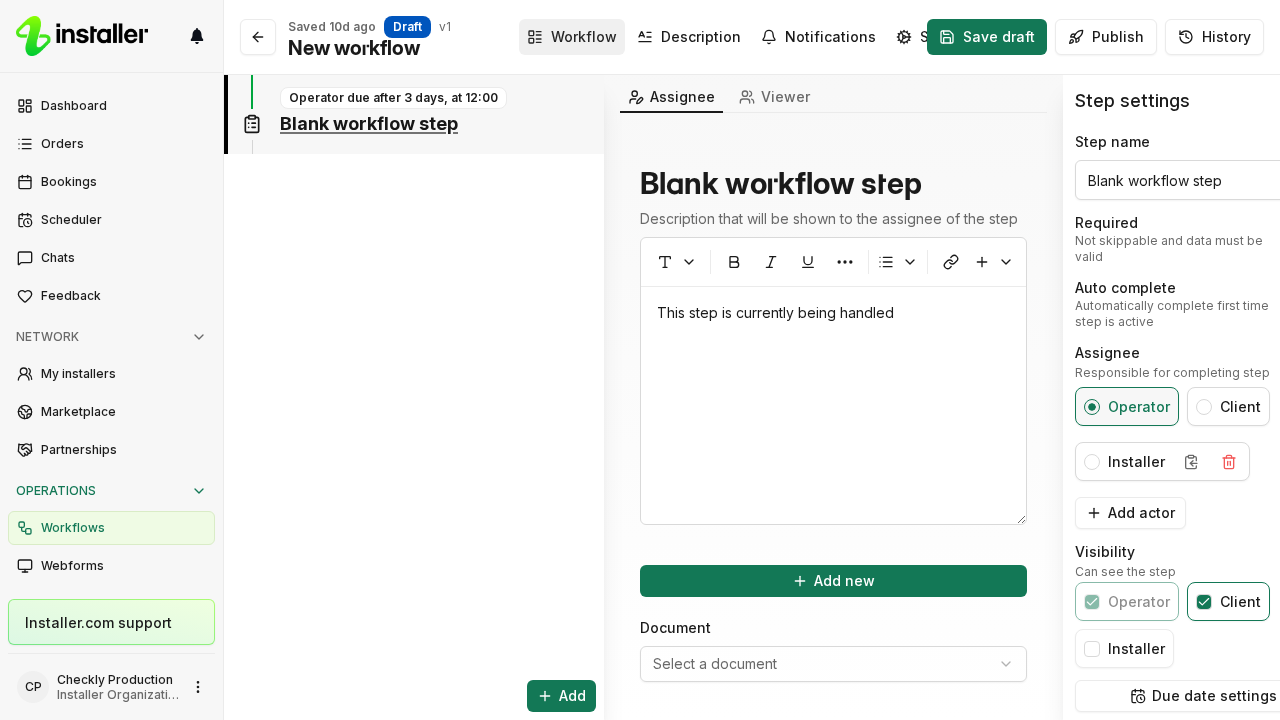Viewport: 1280px width, 720px height.
Task: Toggle italic formatting in editor toolbar
Action: 771,262
